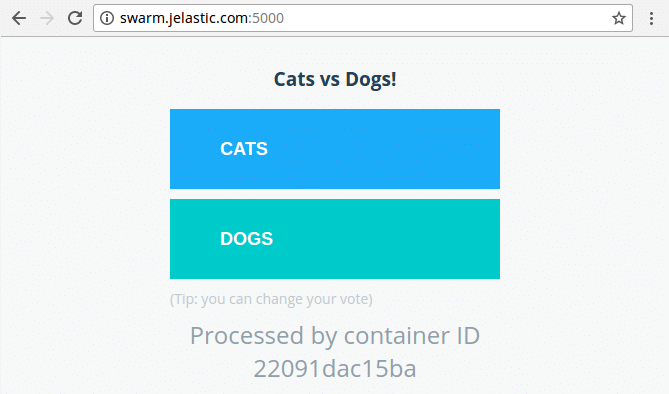Vote for DOGS
This screenshot has width=669, height=394.
click(335, 239)
